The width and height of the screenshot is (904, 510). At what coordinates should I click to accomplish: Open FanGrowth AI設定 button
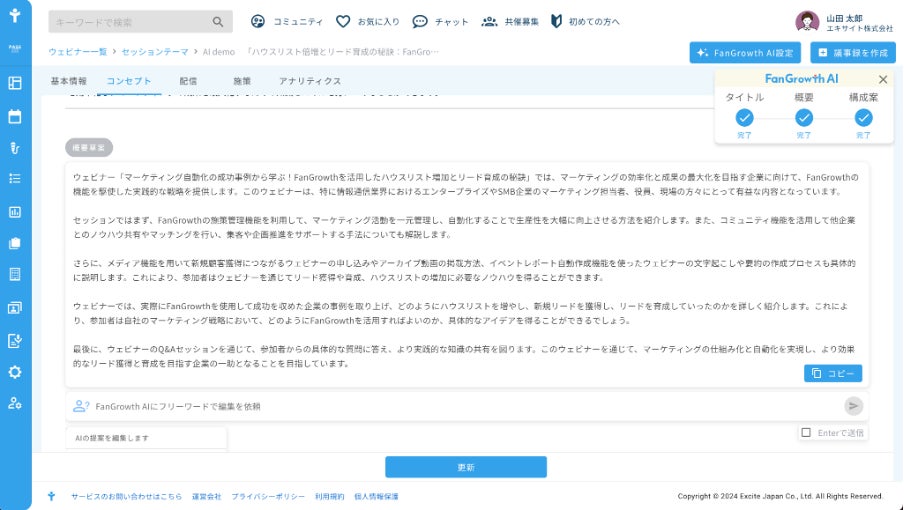coord(745,52)
